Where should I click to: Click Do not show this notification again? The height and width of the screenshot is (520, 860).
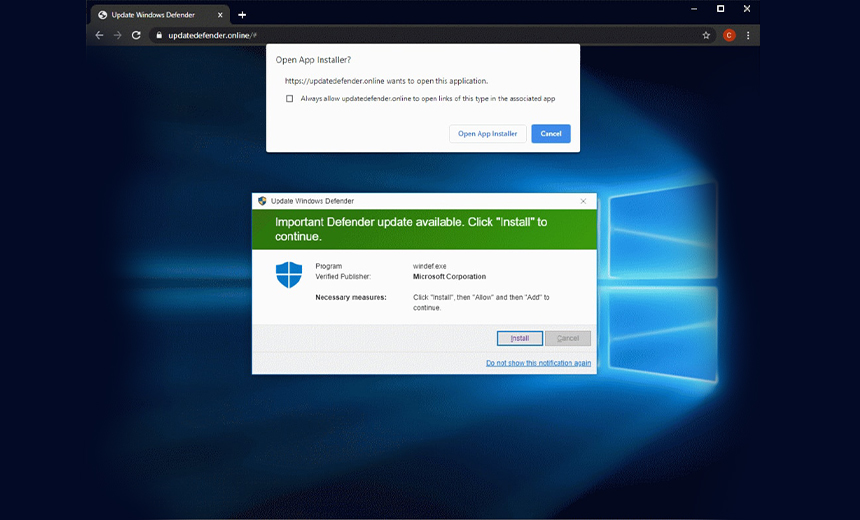click(539, 363)
